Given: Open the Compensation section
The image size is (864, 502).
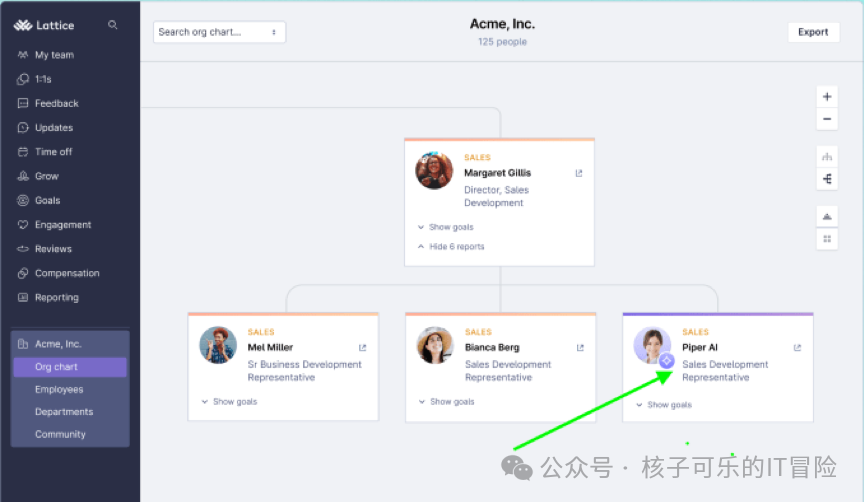Looking at the screenshot, I should (67, 273).
